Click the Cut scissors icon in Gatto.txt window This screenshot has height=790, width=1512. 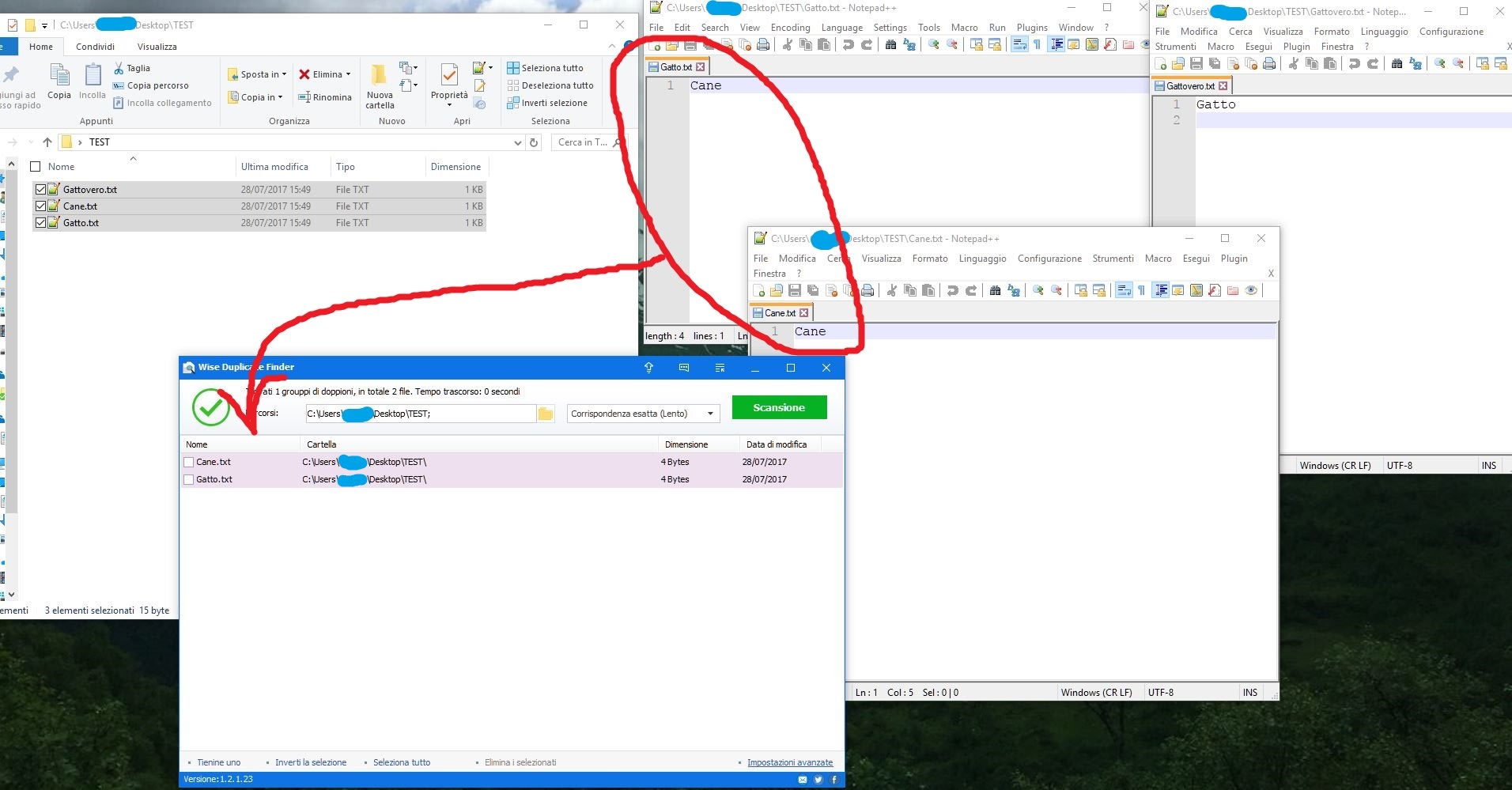click(x=787, y=44)
